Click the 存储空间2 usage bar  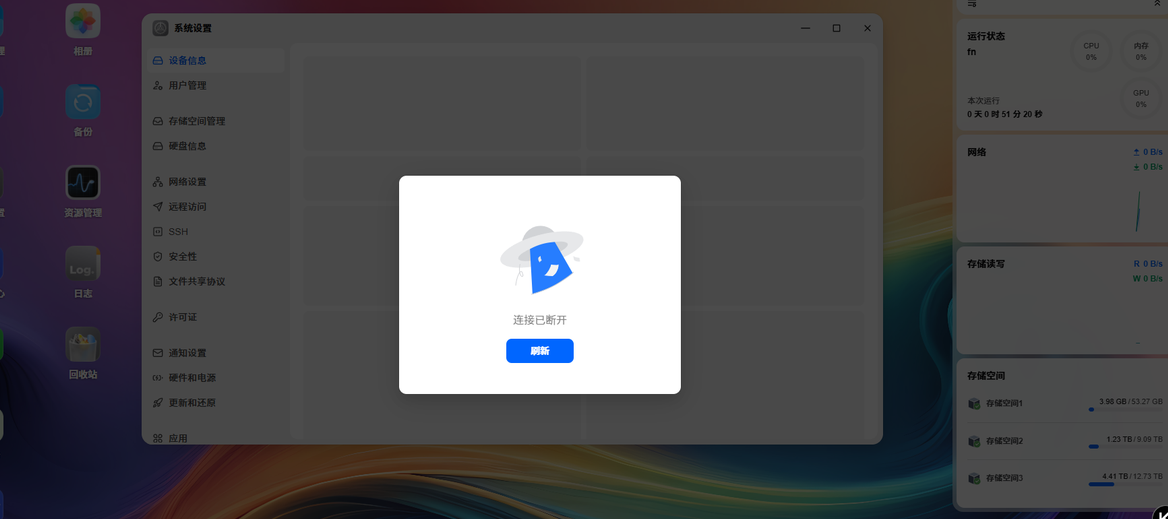click(1125, 447)
